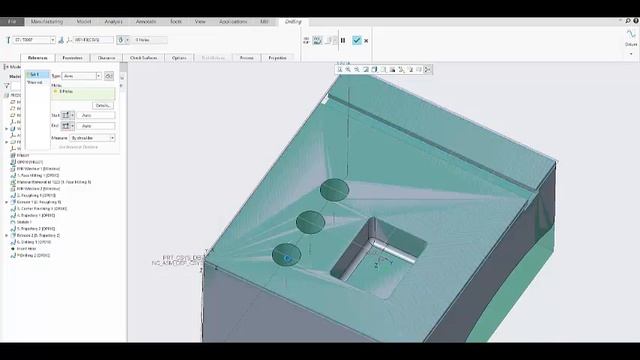Open the Process dashboard tab
The height and width of the screenshot is (360, 640).
[247, 58]
